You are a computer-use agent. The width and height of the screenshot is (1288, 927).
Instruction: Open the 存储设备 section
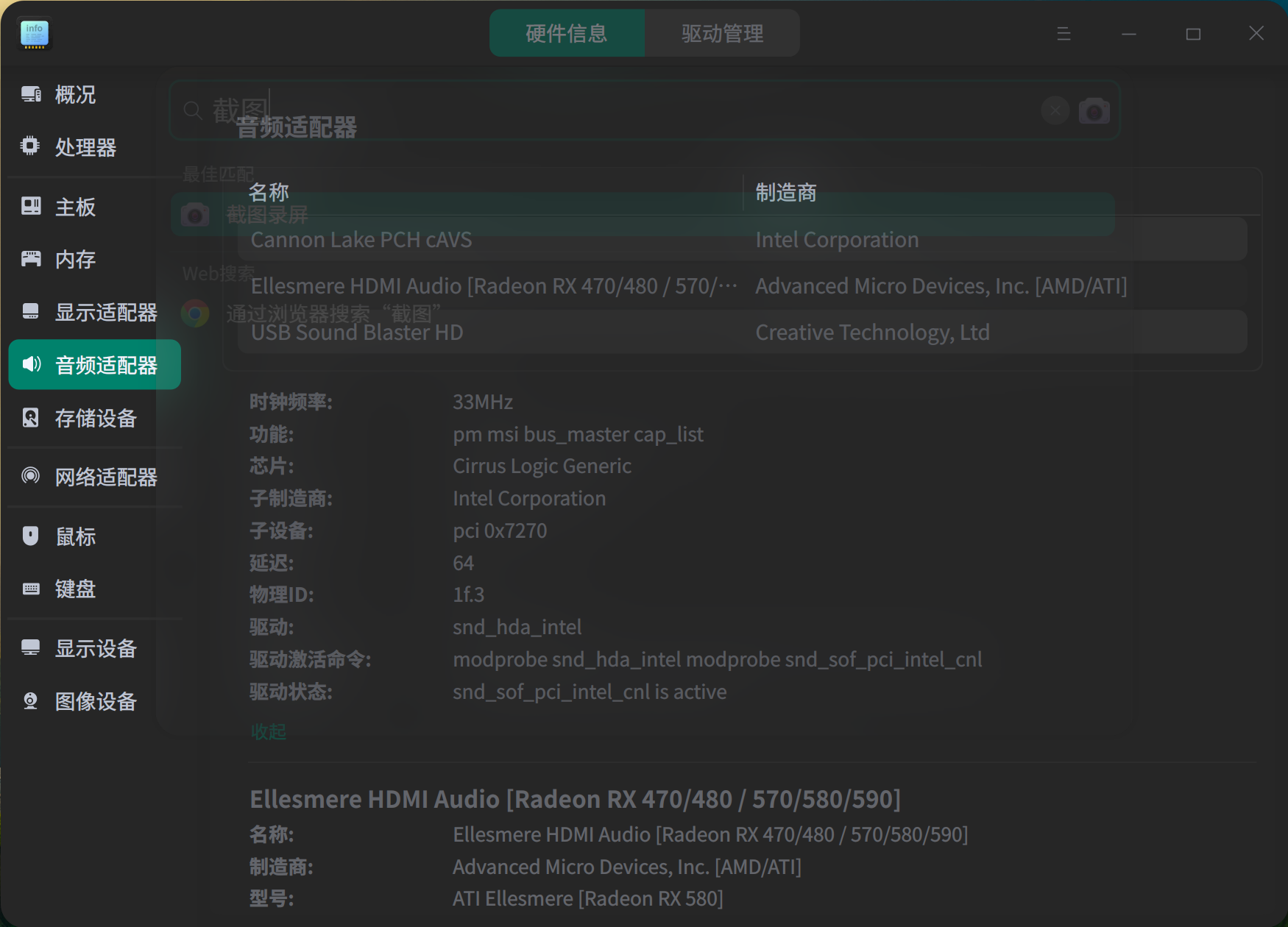96,419
